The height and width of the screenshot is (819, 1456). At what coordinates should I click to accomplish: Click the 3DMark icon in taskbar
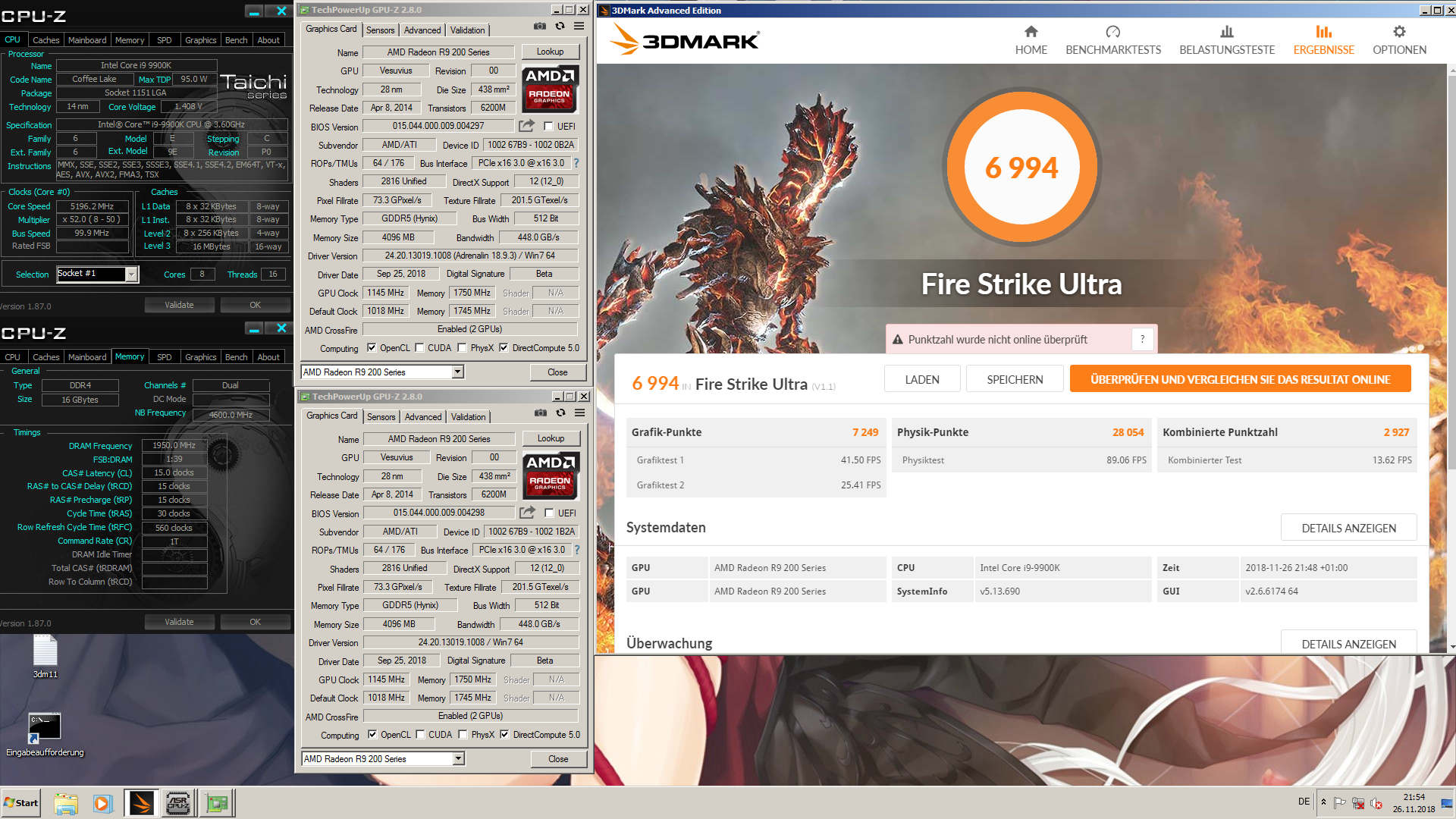coord(141,803)
